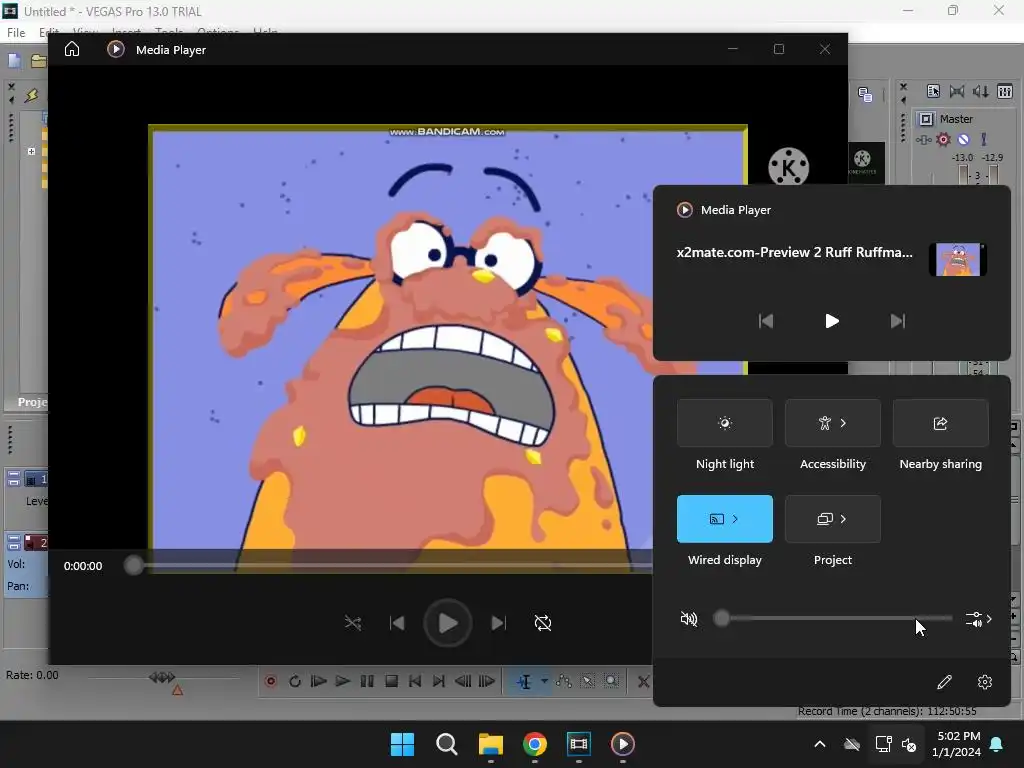Open Master bus properties icon in VEGAS mixer

pos(933,91)
